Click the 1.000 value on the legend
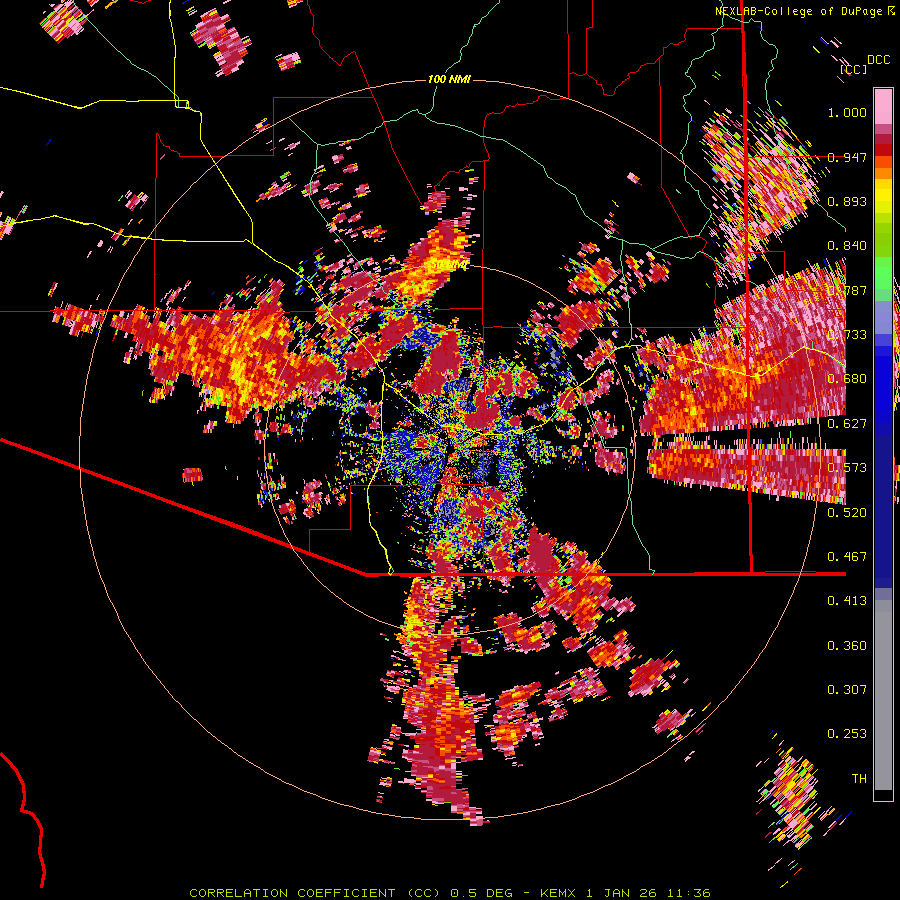Image resolution: width=900 pixels, height=900 pixels. [847, 112]
